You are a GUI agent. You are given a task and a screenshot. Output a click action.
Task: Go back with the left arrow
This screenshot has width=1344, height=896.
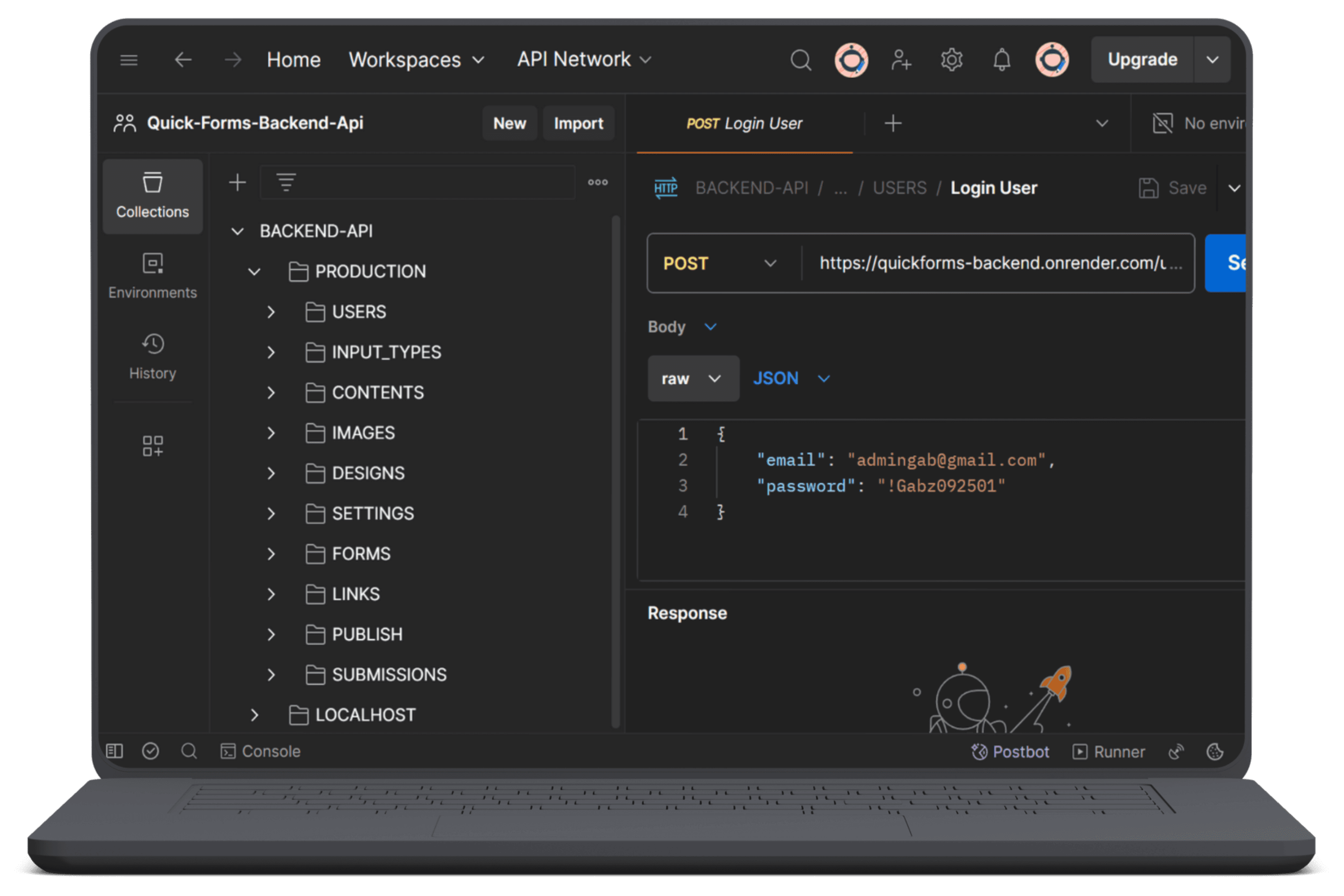tap(183, 60)
